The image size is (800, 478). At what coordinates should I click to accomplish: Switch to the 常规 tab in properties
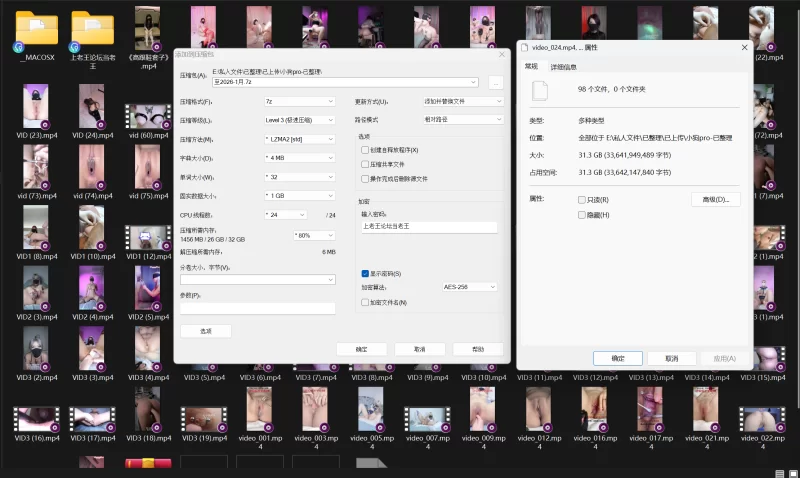[x=531, y=66]
